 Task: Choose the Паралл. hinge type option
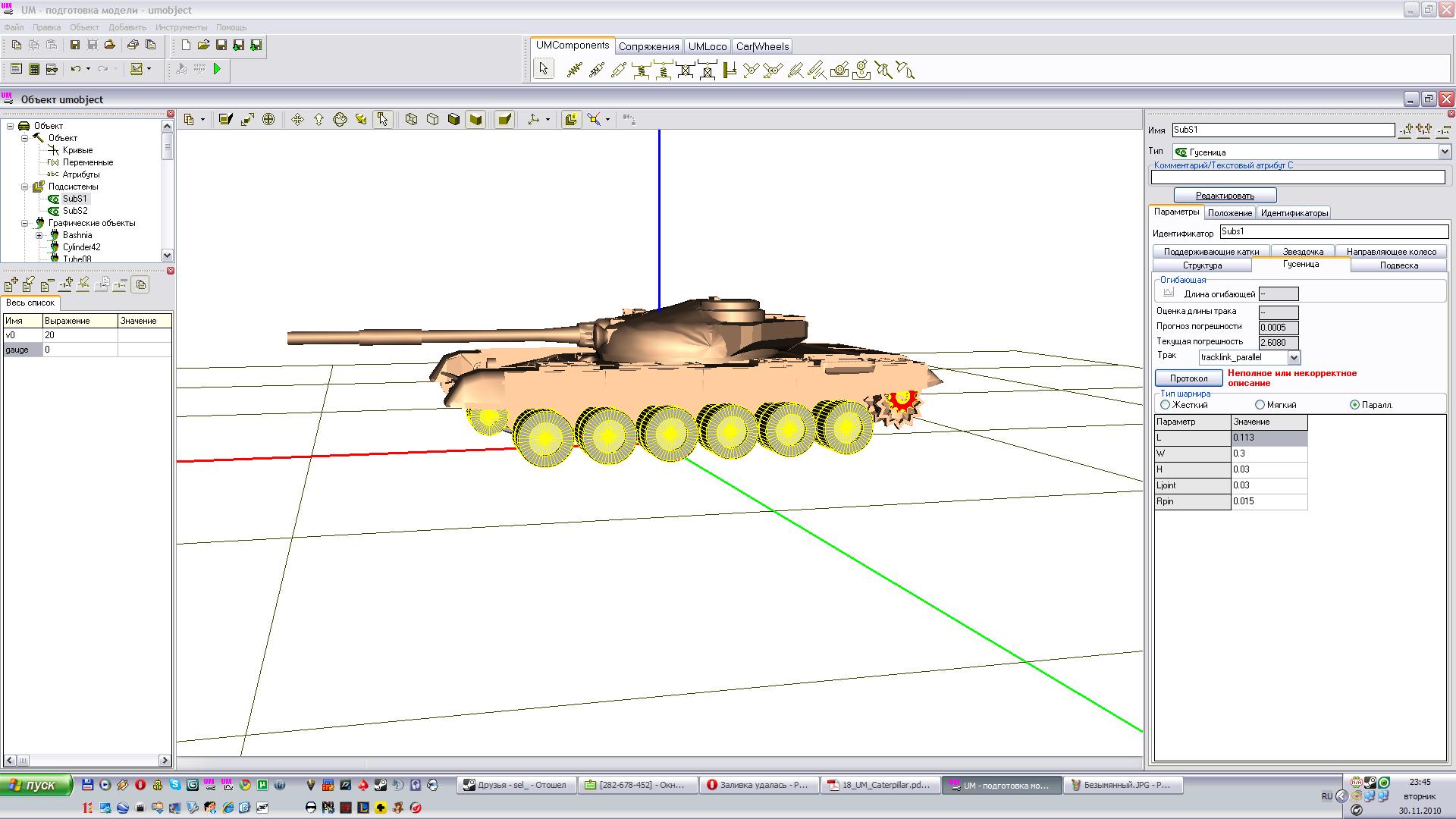(1354, 405)
